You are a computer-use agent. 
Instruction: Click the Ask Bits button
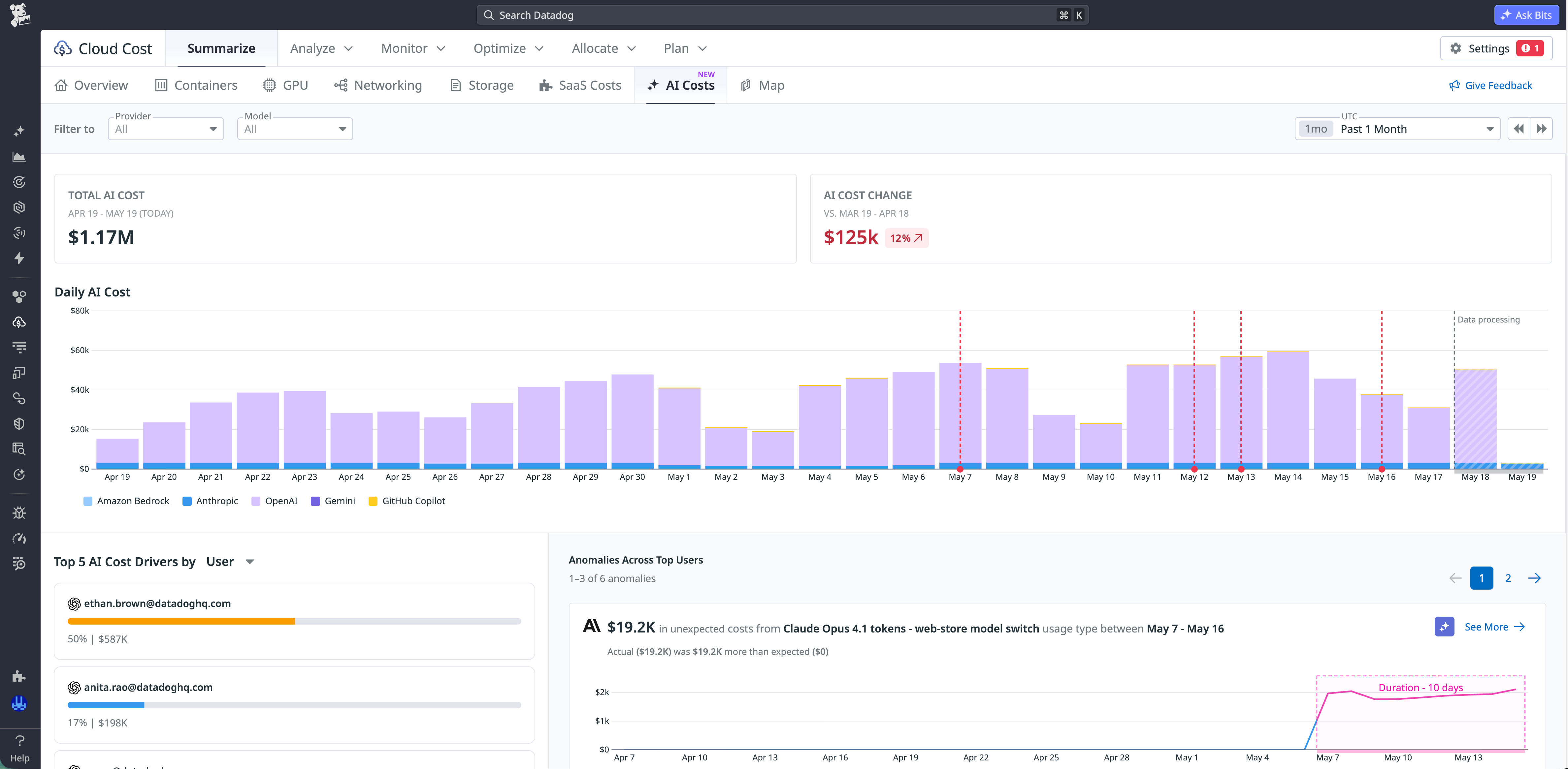click(x=1526, y=15)
